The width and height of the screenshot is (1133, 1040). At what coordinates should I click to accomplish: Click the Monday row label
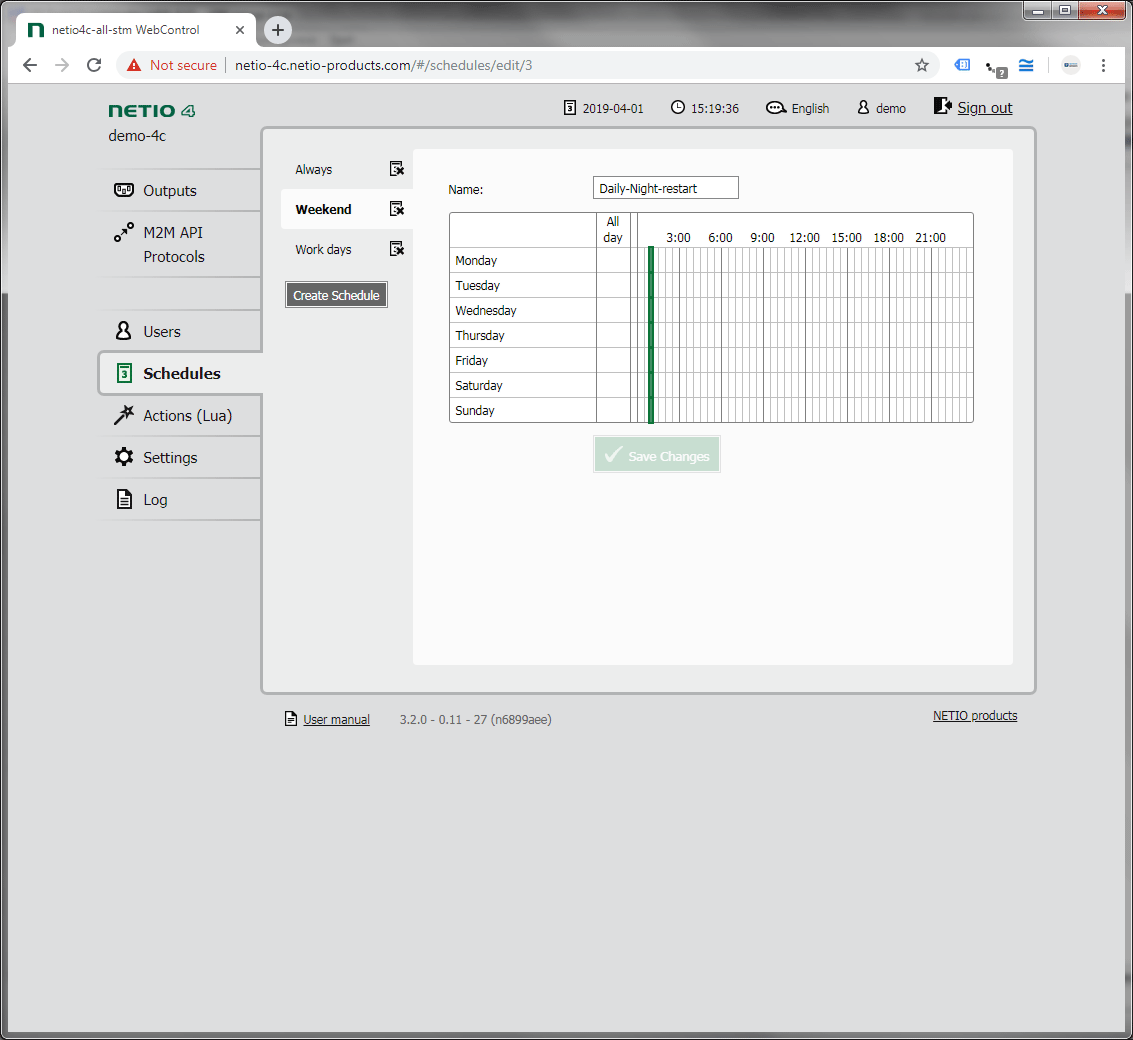476,260
